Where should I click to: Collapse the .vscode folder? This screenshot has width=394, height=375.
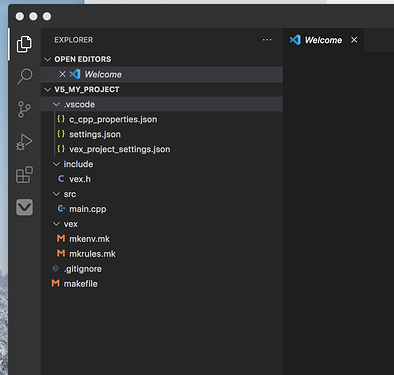tap(56, 104)
